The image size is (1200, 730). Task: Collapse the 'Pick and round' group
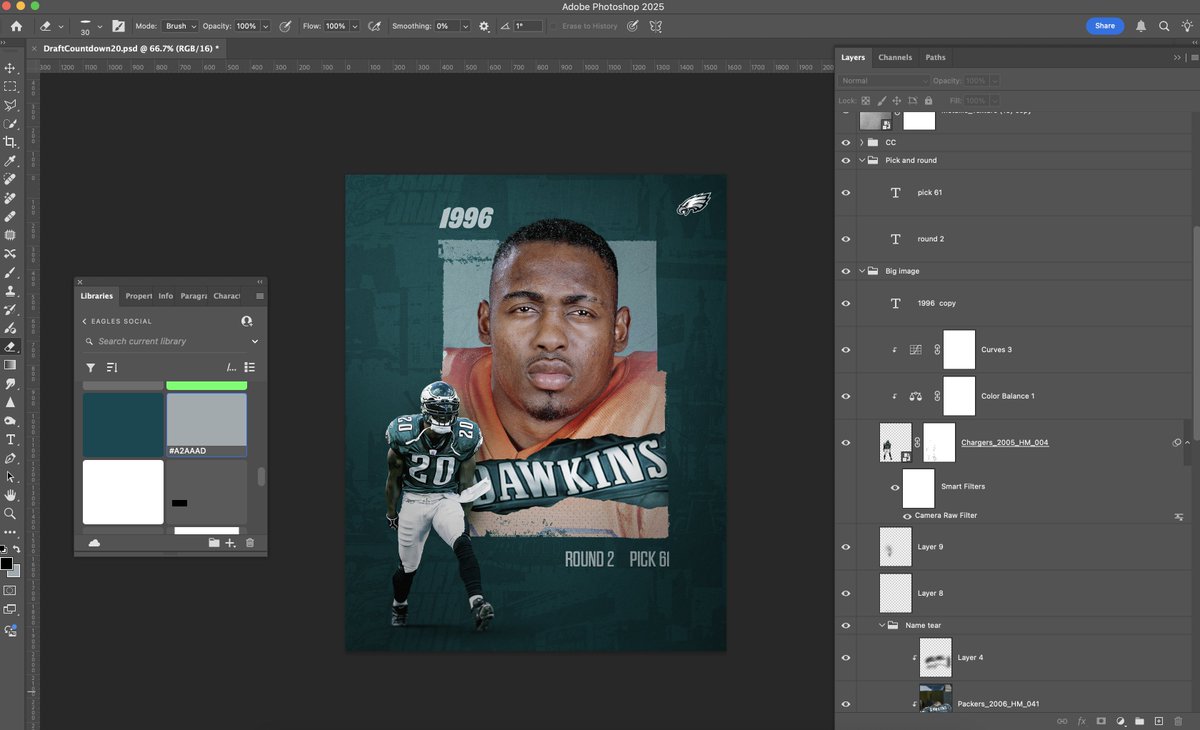pos(861,160)
